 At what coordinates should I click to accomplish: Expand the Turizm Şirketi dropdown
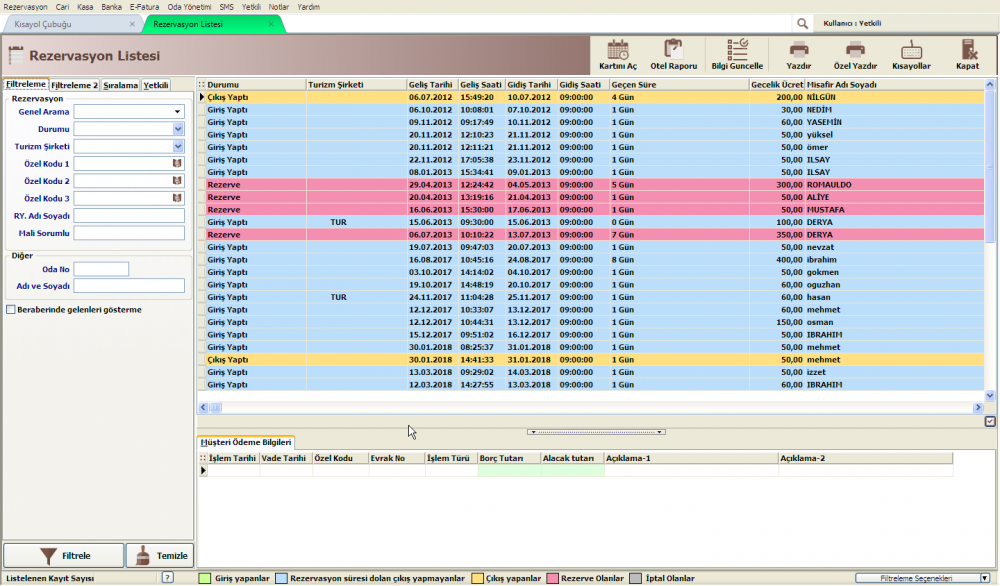coord(178,146)
